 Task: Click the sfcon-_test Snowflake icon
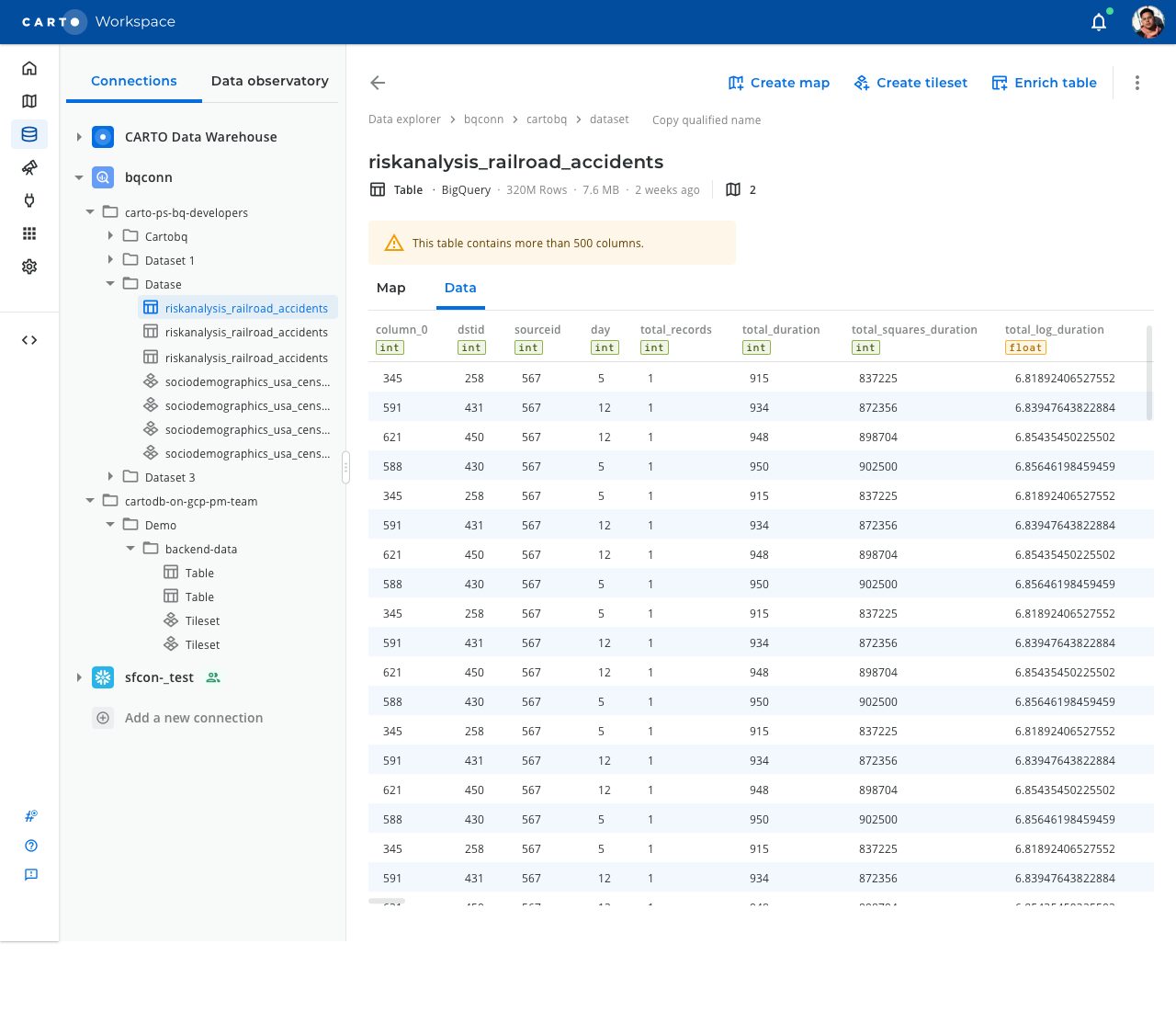[x=103, y=677]
